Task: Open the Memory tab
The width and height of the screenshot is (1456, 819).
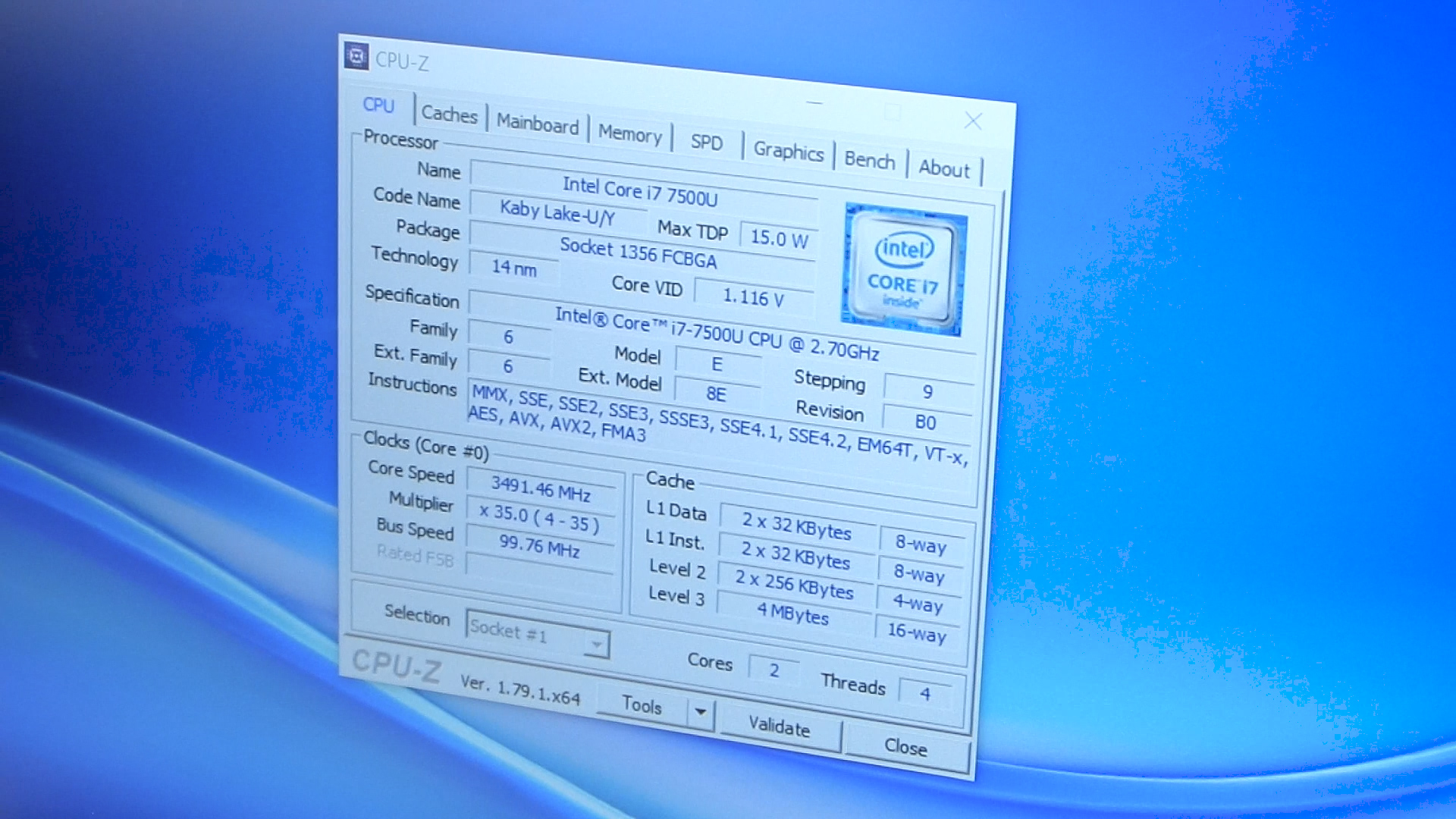Action: coord(630,134)
